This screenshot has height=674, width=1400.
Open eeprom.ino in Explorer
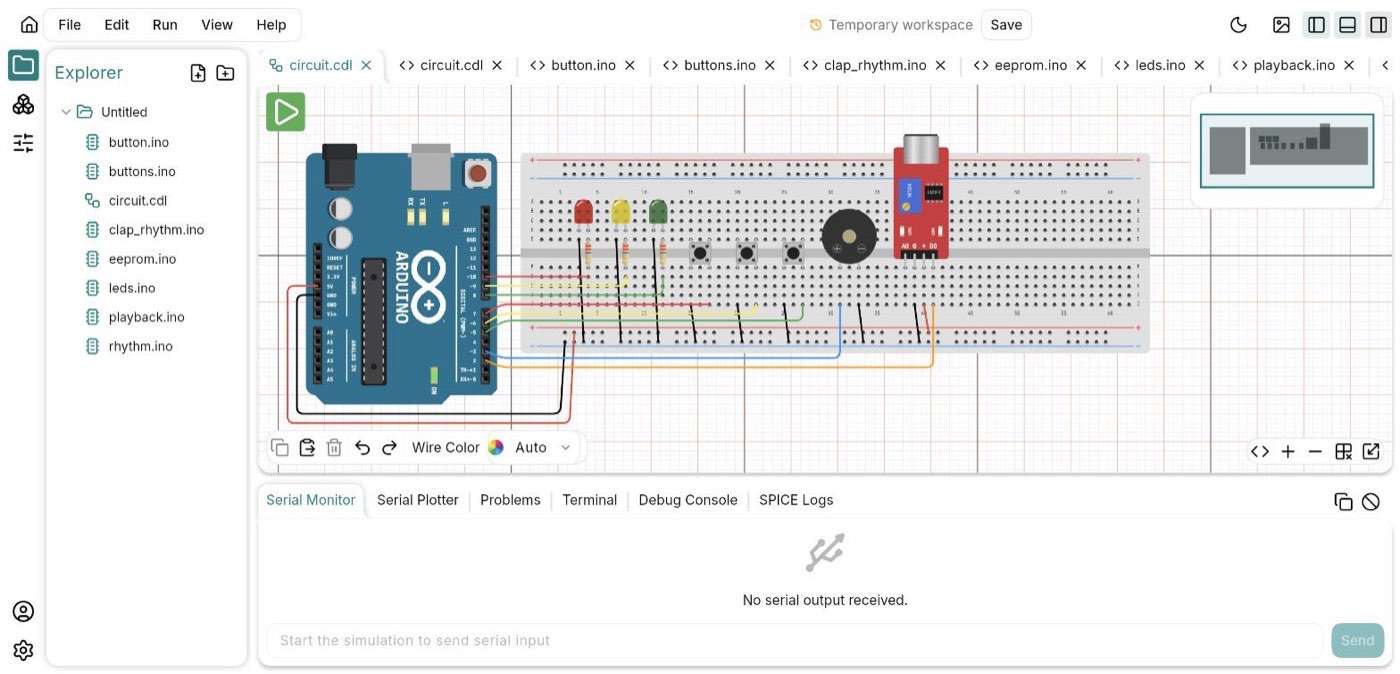(142, 258)
